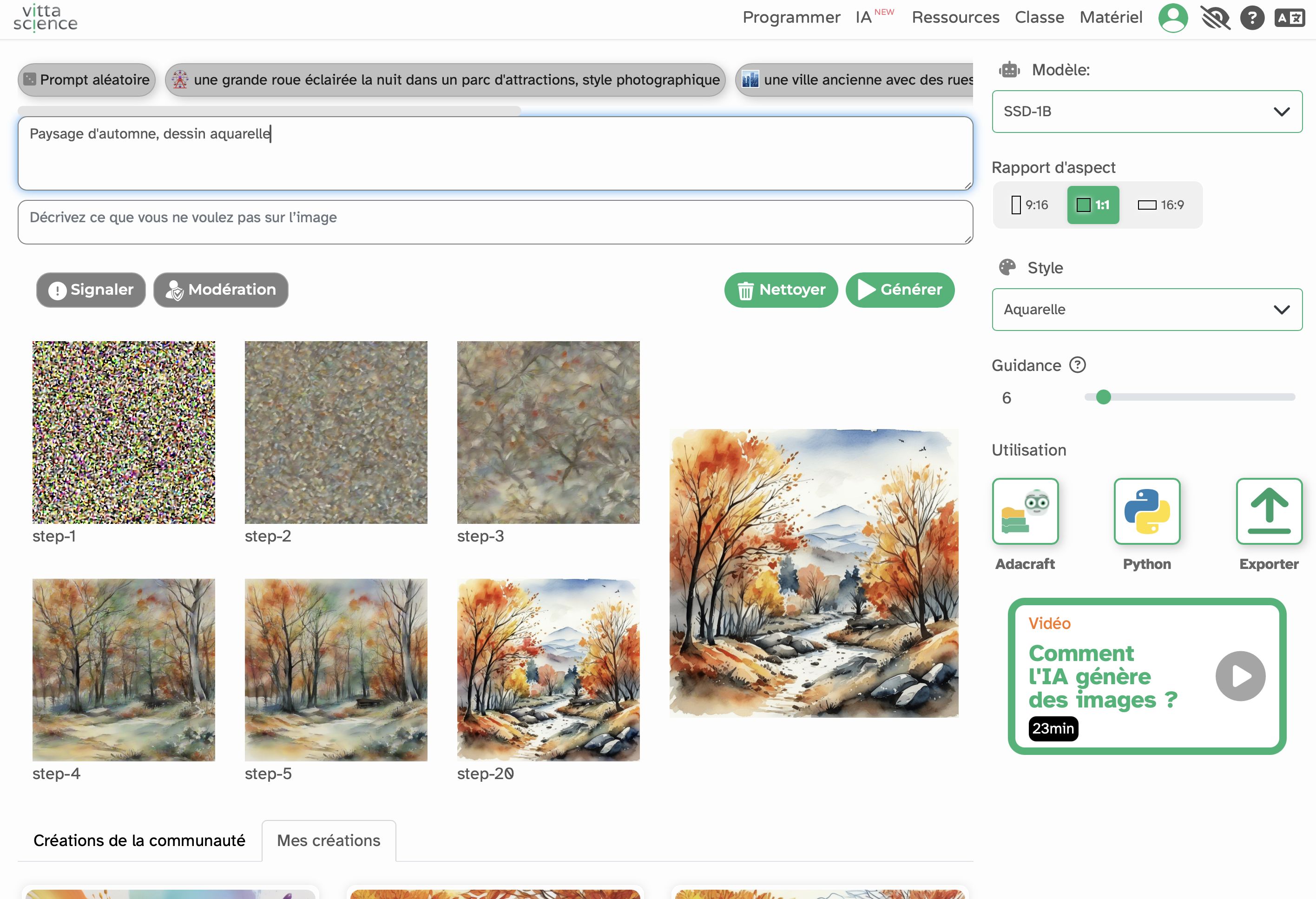This screenshot has width=1316, height=899.
Task: Open the Modèle SSD-1B dropdown
Action: (1147, 112)
